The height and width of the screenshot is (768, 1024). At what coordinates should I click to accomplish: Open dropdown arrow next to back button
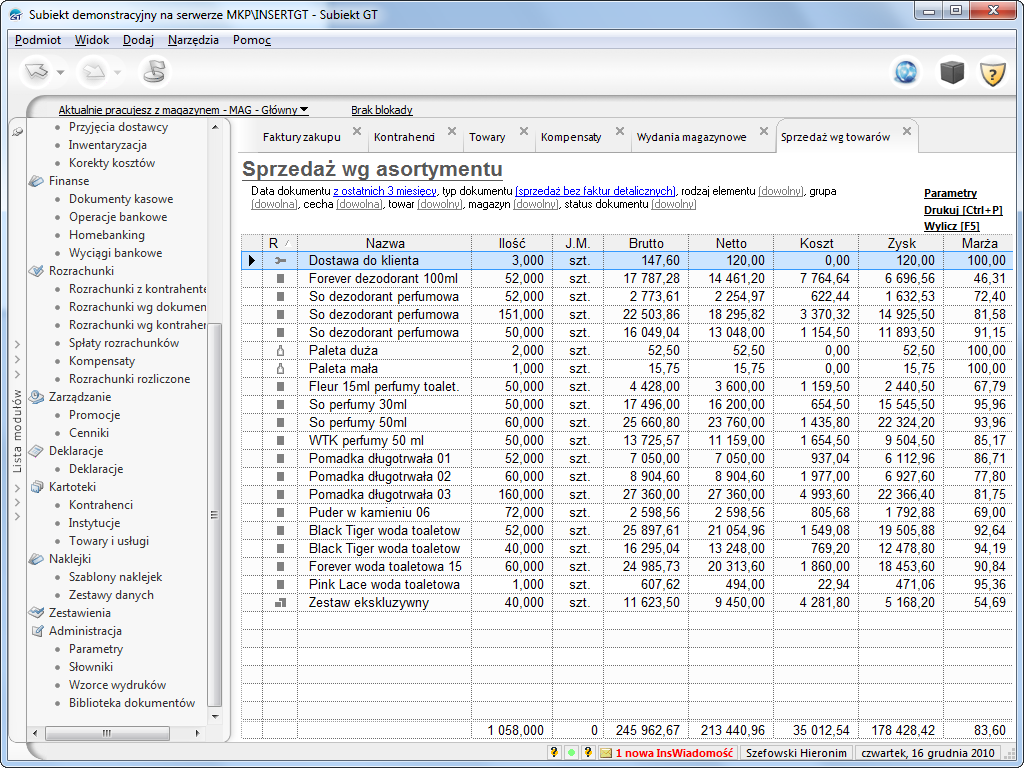(x=61, y=73)
